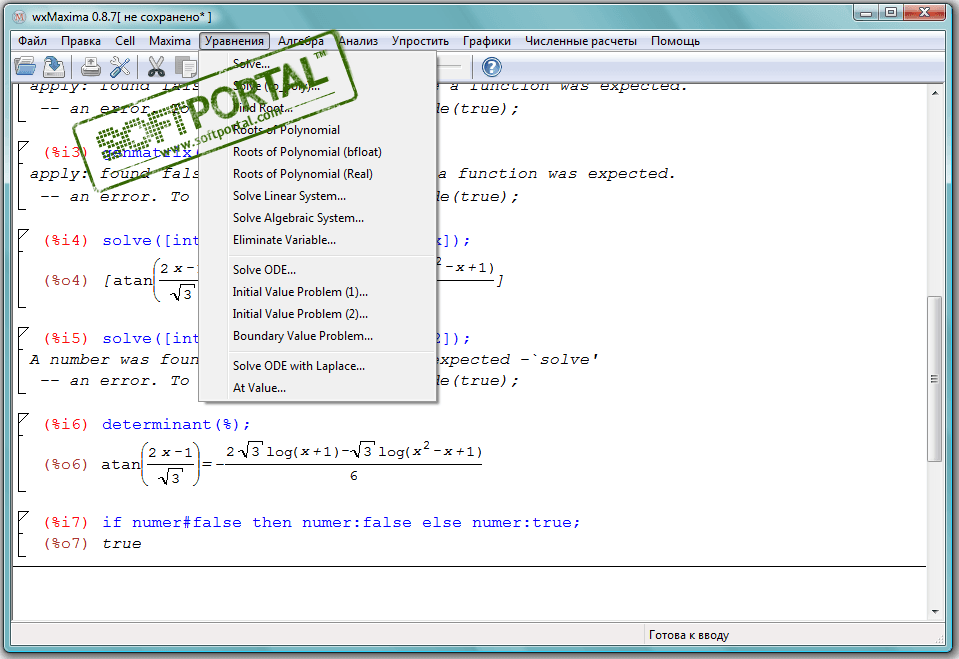Click the Готова к вводу status text
The width and height of the screenshot is (959, 659).
(689, 635)
